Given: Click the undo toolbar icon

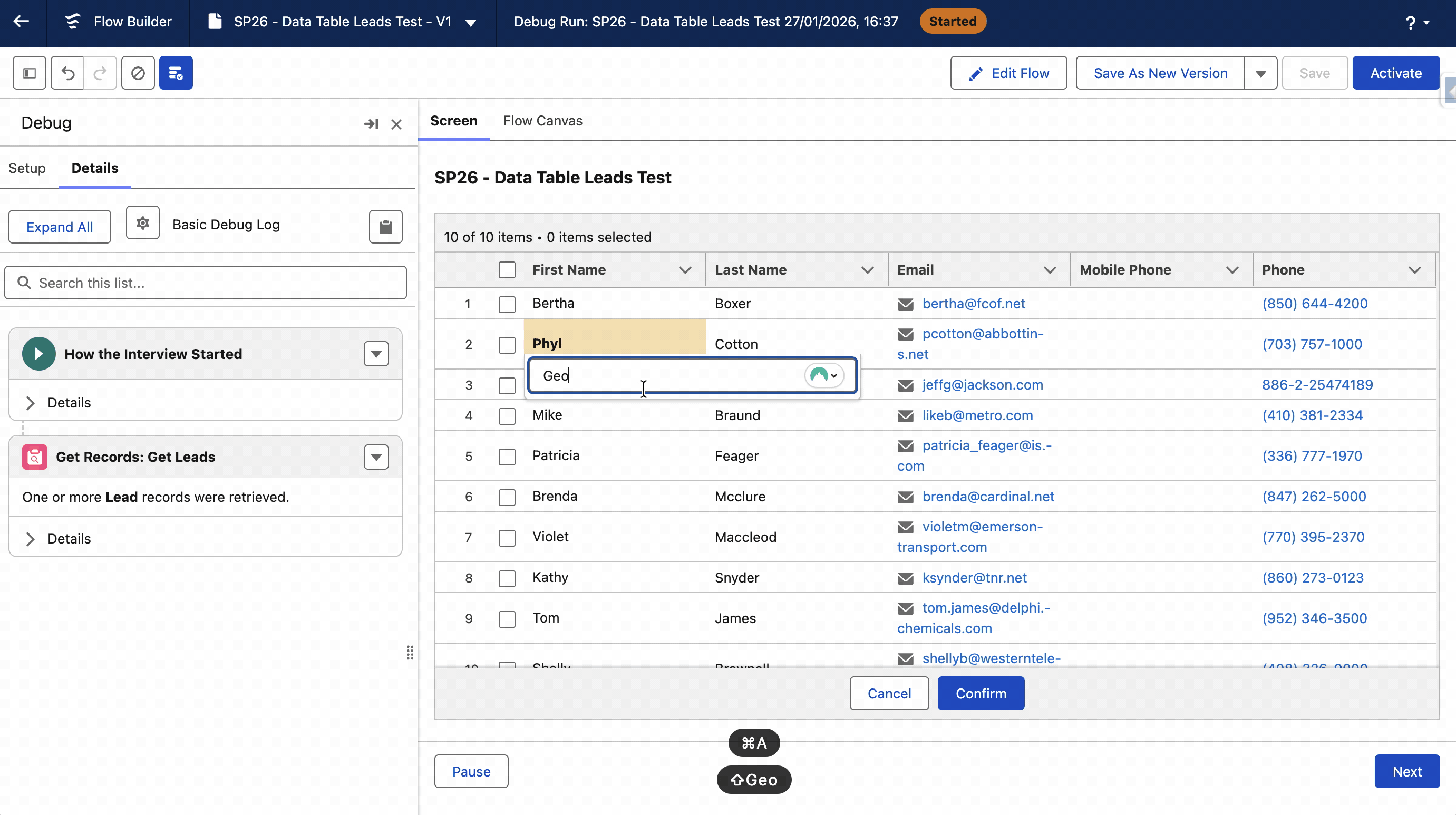Looking at the screenshot, I should (68, 73).
